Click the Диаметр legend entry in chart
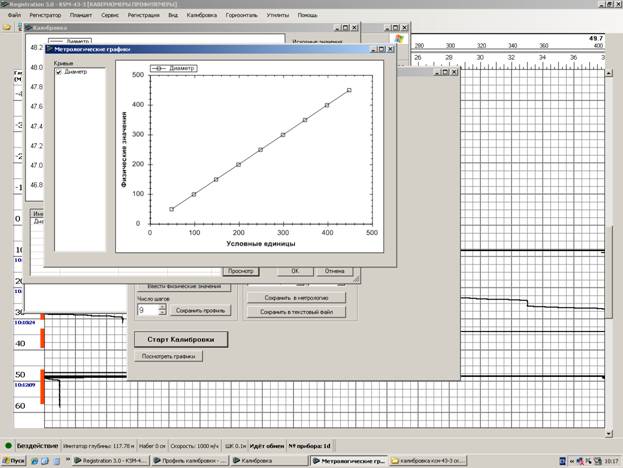This screenshot has width=623, height=468. [174, 68]
